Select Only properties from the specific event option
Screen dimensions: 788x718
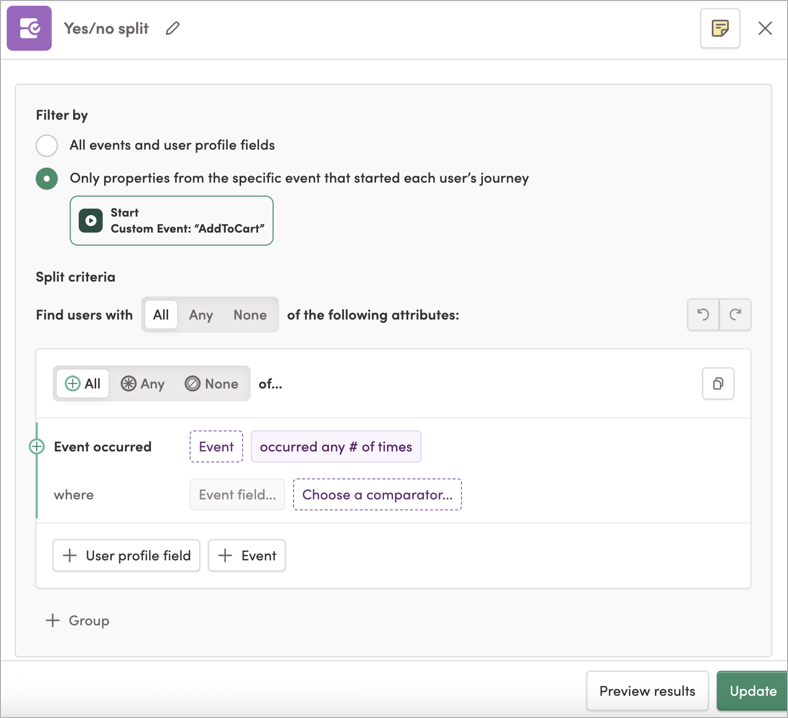(x=47, y=178)
